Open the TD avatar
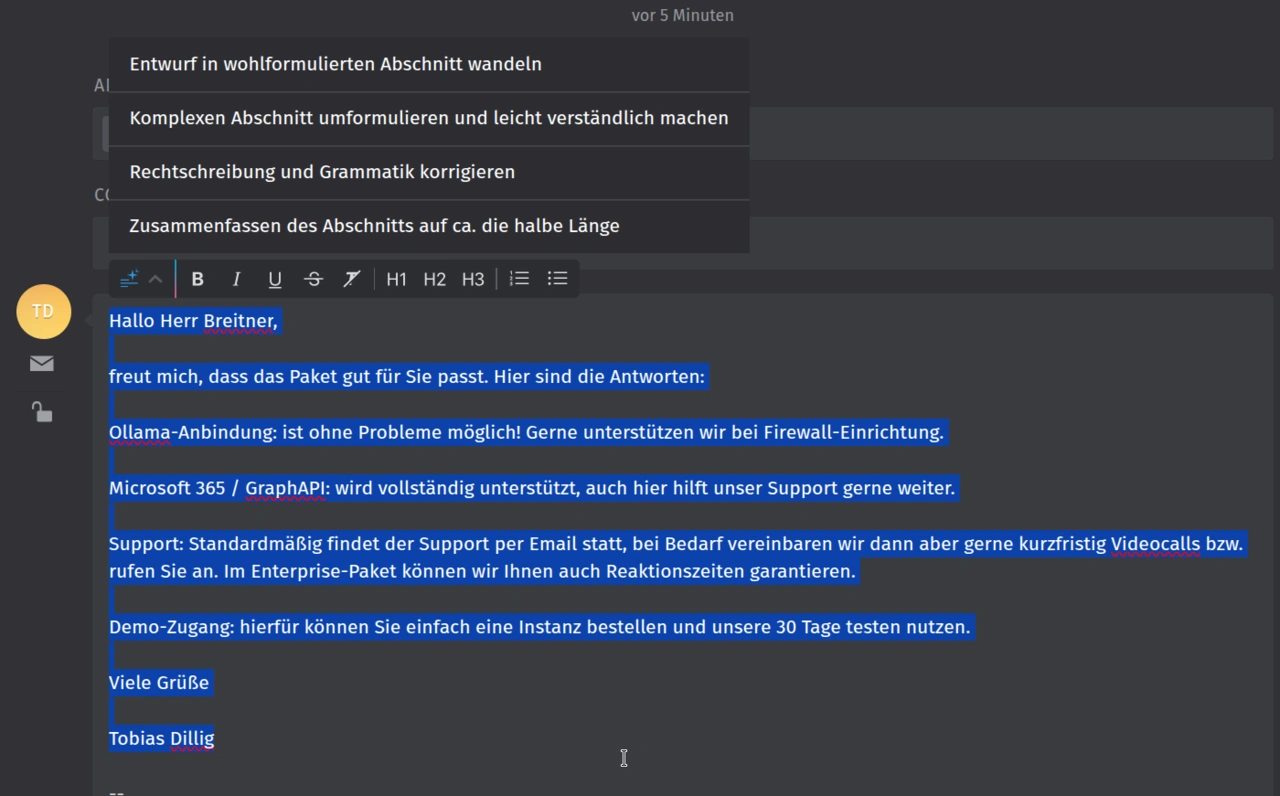This screenshot has width=1280, height=796. click(43, 311)
